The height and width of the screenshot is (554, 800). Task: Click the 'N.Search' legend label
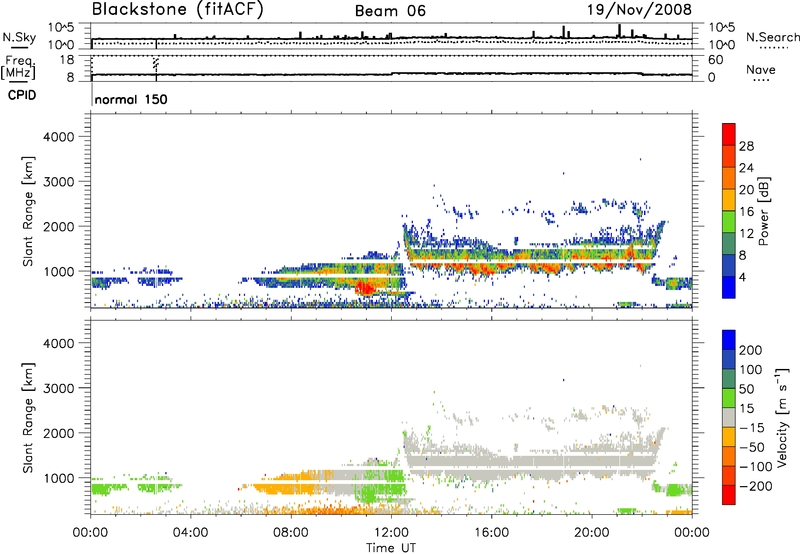click(772, 37)
